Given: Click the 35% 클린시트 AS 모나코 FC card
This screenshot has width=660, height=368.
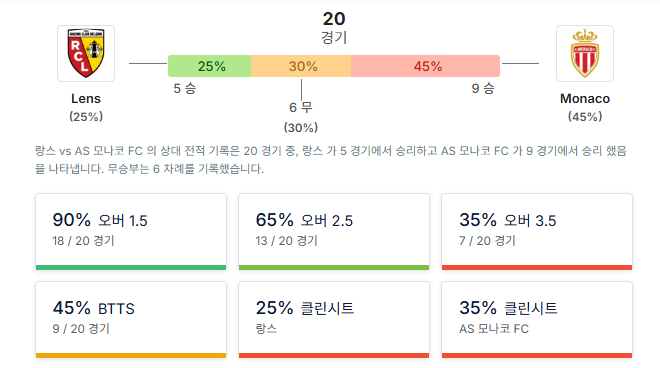Looking at the screenshot, I should (537, 320).
